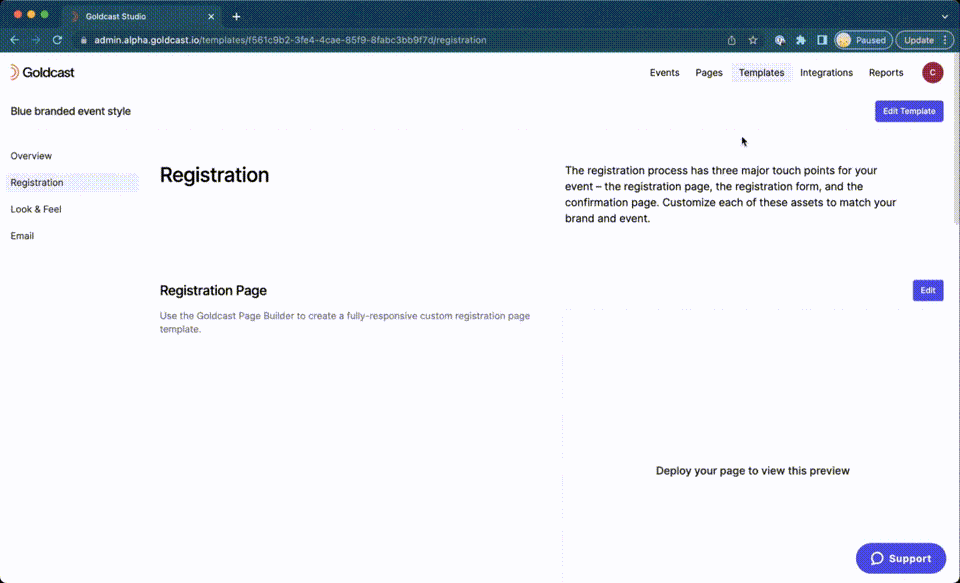Close the Goldcast Studio tab
The width and height of the screenshot is (960, 583).
(211, 17)
